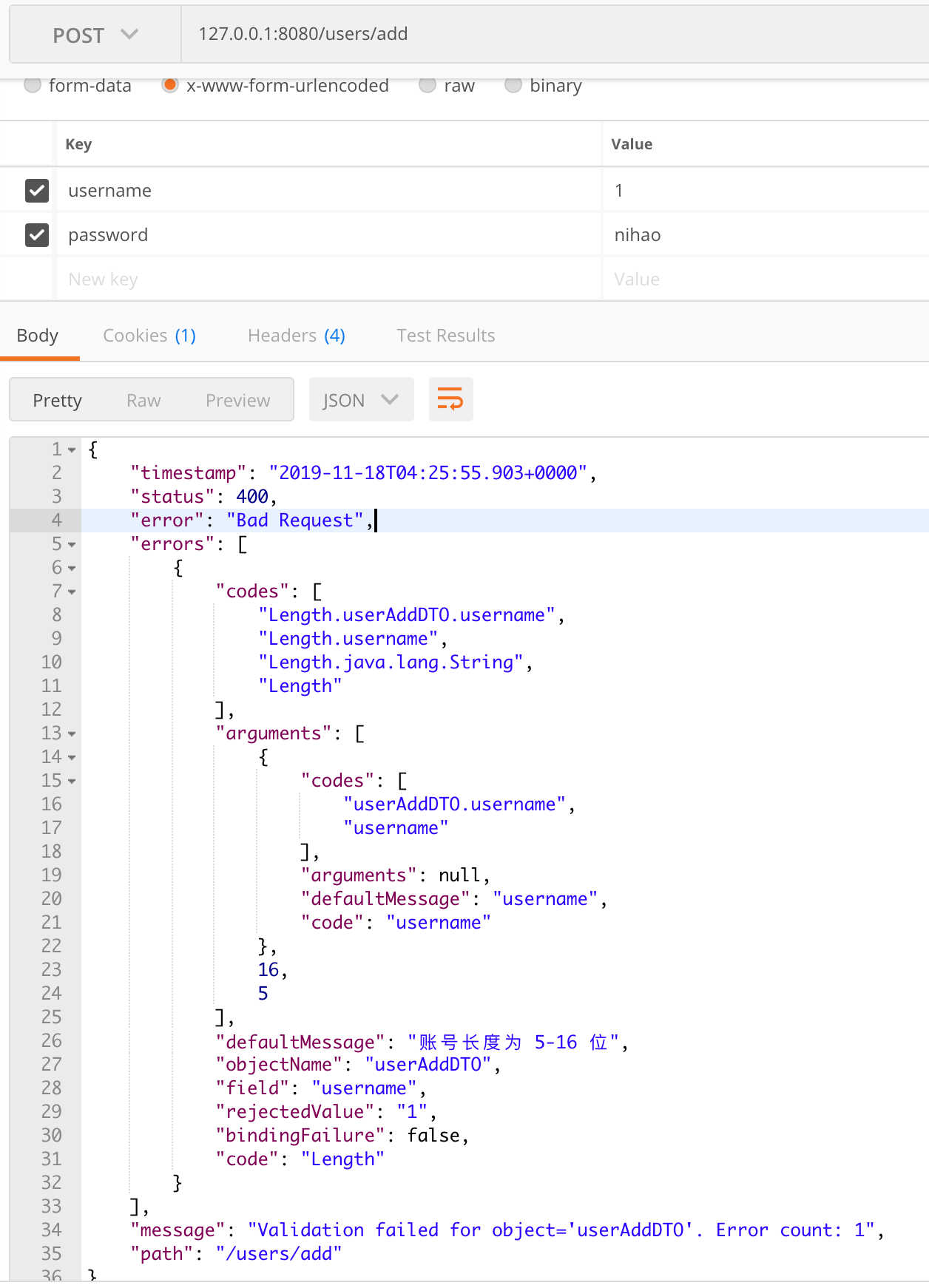Choose the binary body radio option

click(513, 86)
